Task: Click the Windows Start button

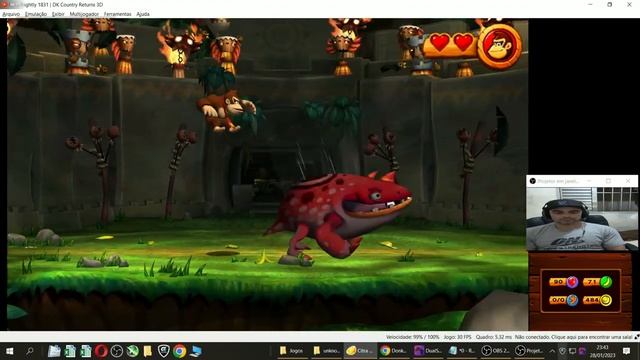Action: (9, 351)
